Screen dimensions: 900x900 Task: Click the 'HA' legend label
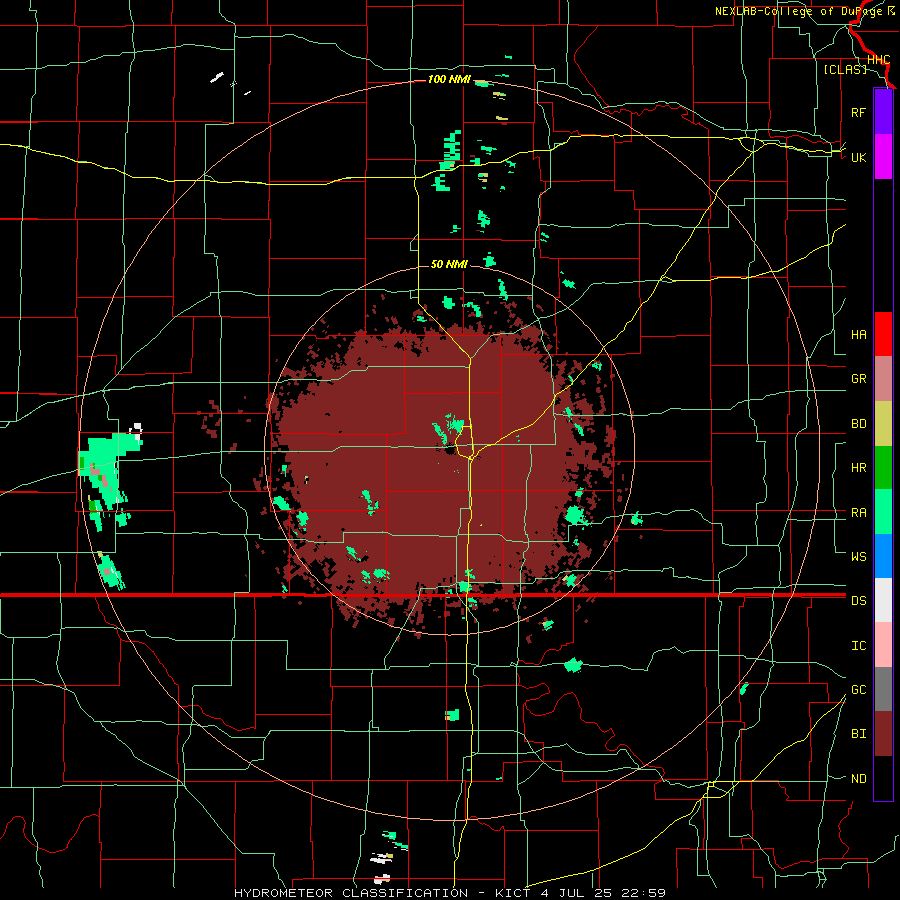click(858, 335)
